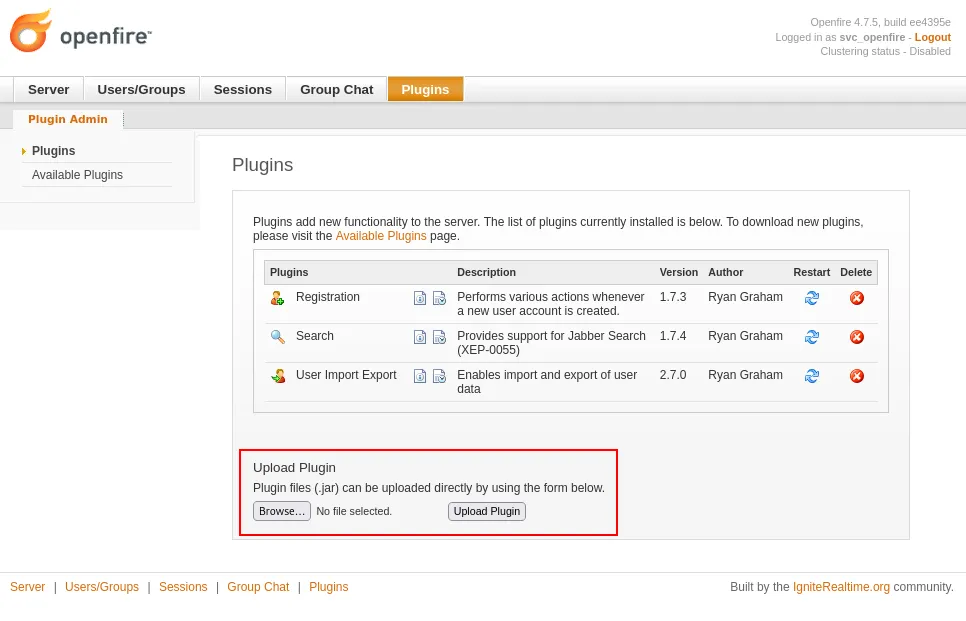Click the Upload Plugin button
This screenshot has height=621, width=966.
tap(487, 511)
